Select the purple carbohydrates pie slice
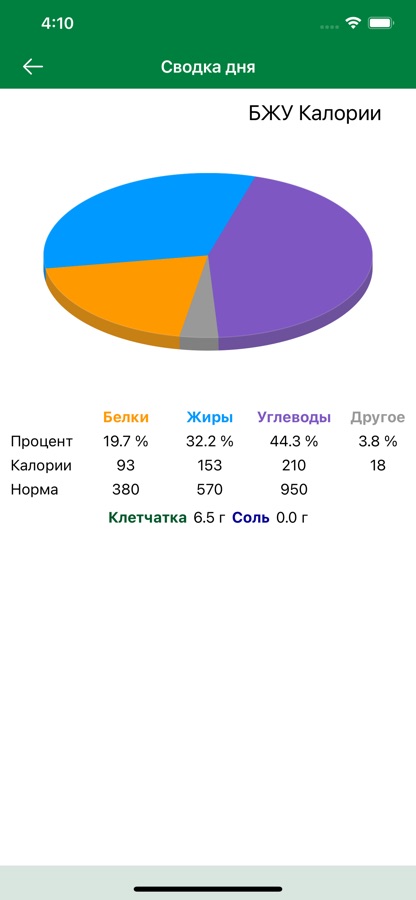 tap(293, 258)
